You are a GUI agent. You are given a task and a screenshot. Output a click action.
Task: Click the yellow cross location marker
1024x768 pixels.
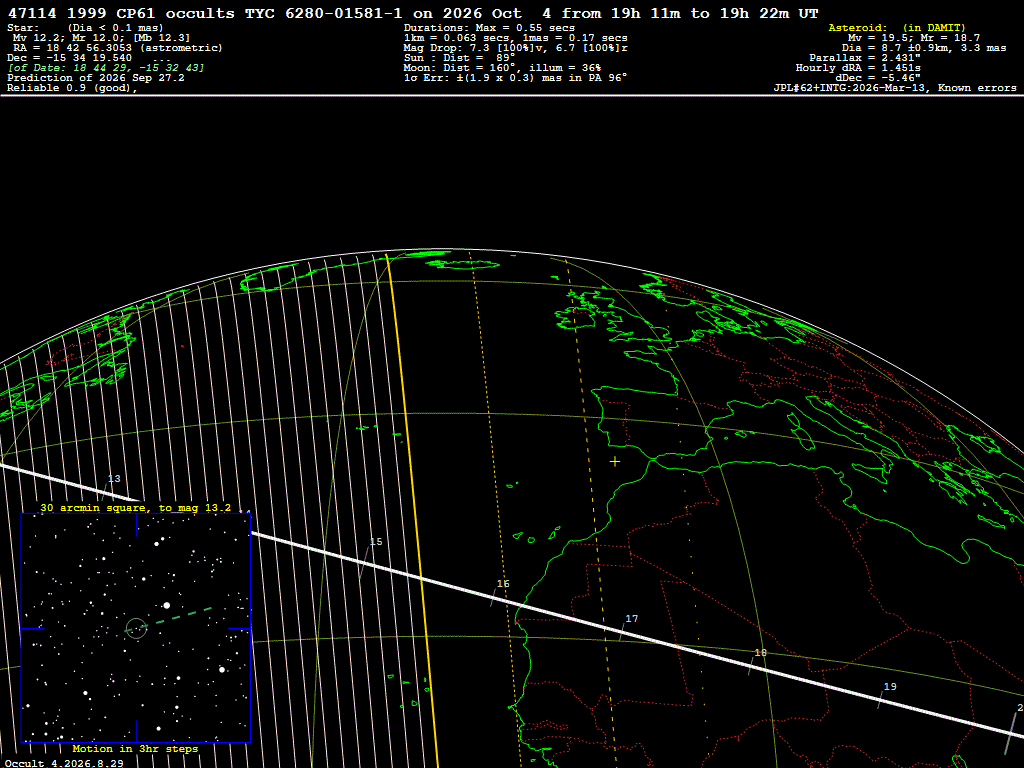[x=615, y=462]
